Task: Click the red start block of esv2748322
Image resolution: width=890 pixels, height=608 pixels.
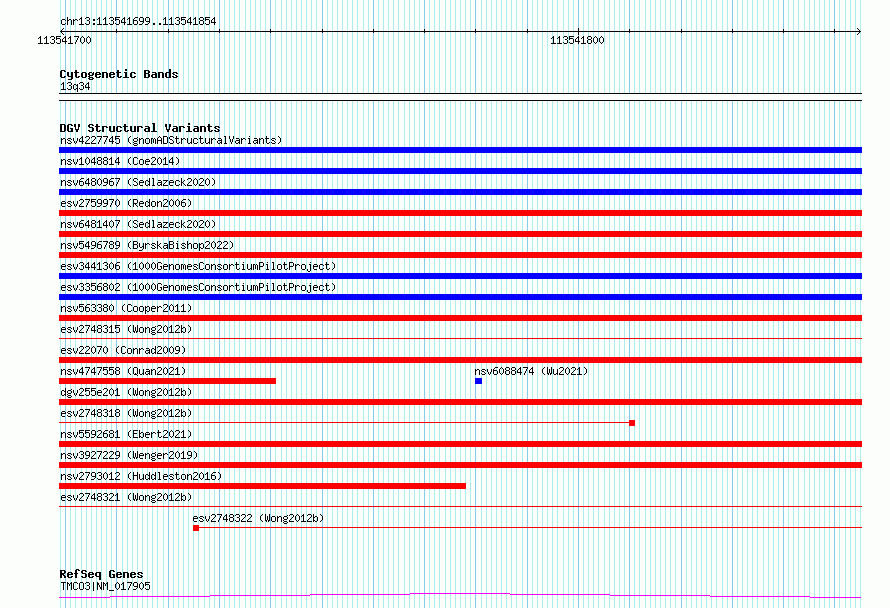Action: (x=196, y=528)
